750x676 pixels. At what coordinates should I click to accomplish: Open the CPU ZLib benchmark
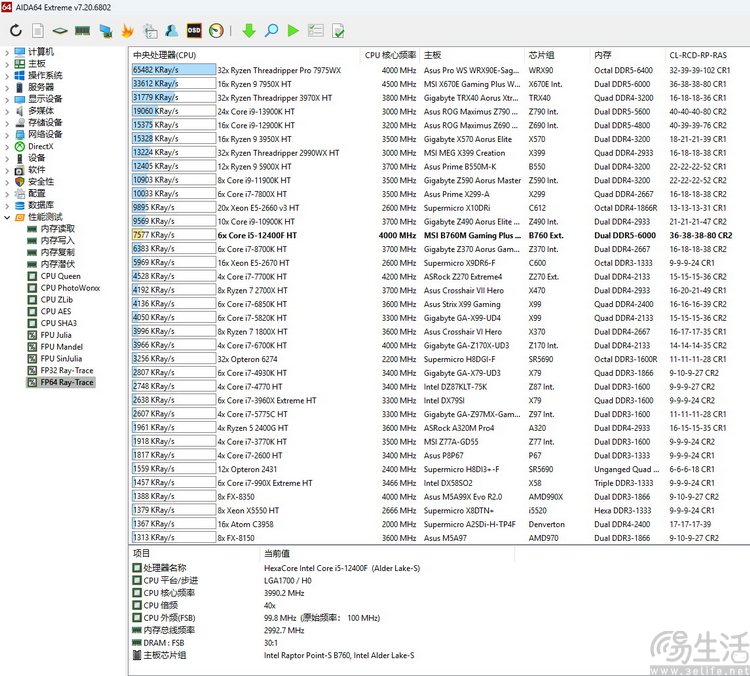50,299
